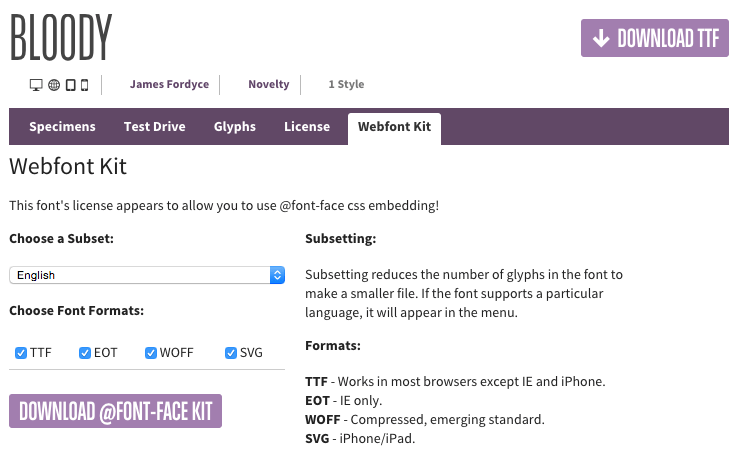The image size is (740, 463).
Task: Click the mobile phone license icon
Action: [x=85, y=85]
